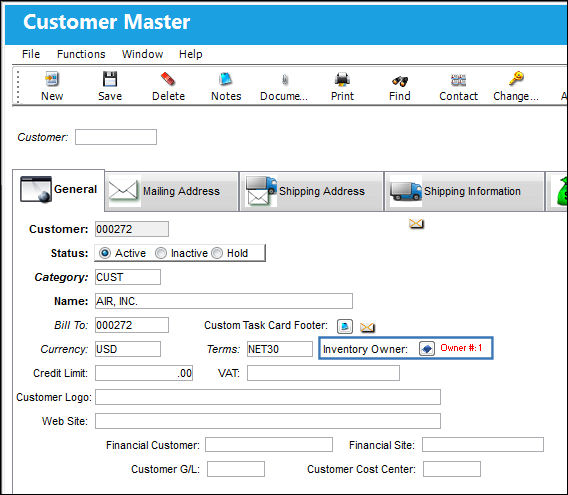This screenshot has height=495, width=568.
Task: Click the New toolbar icon
Action: click(52, 79)
